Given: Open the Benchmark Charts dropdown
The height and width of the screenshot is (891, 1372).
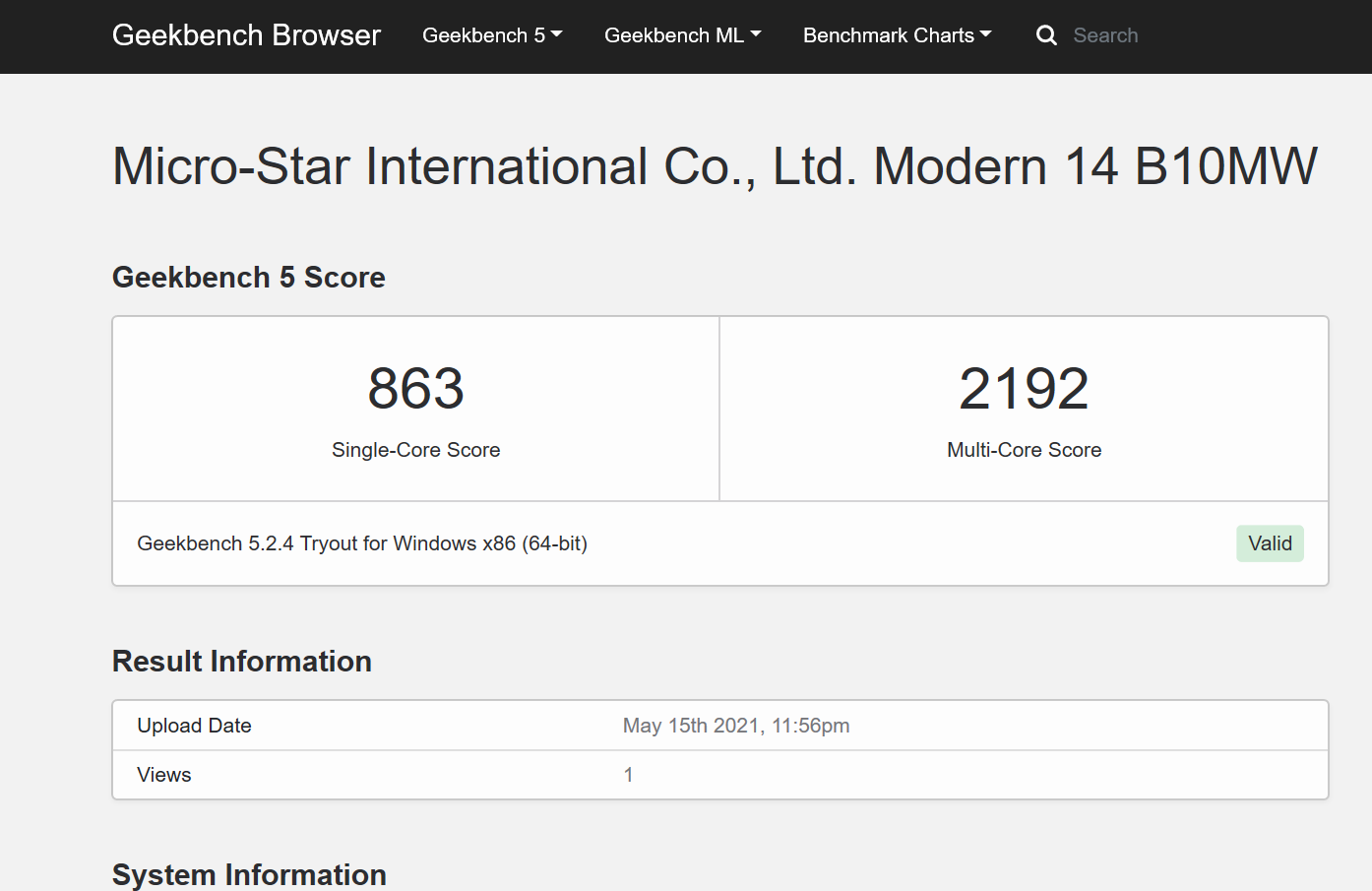Looking at the screenshot, I should click(898, 35).
